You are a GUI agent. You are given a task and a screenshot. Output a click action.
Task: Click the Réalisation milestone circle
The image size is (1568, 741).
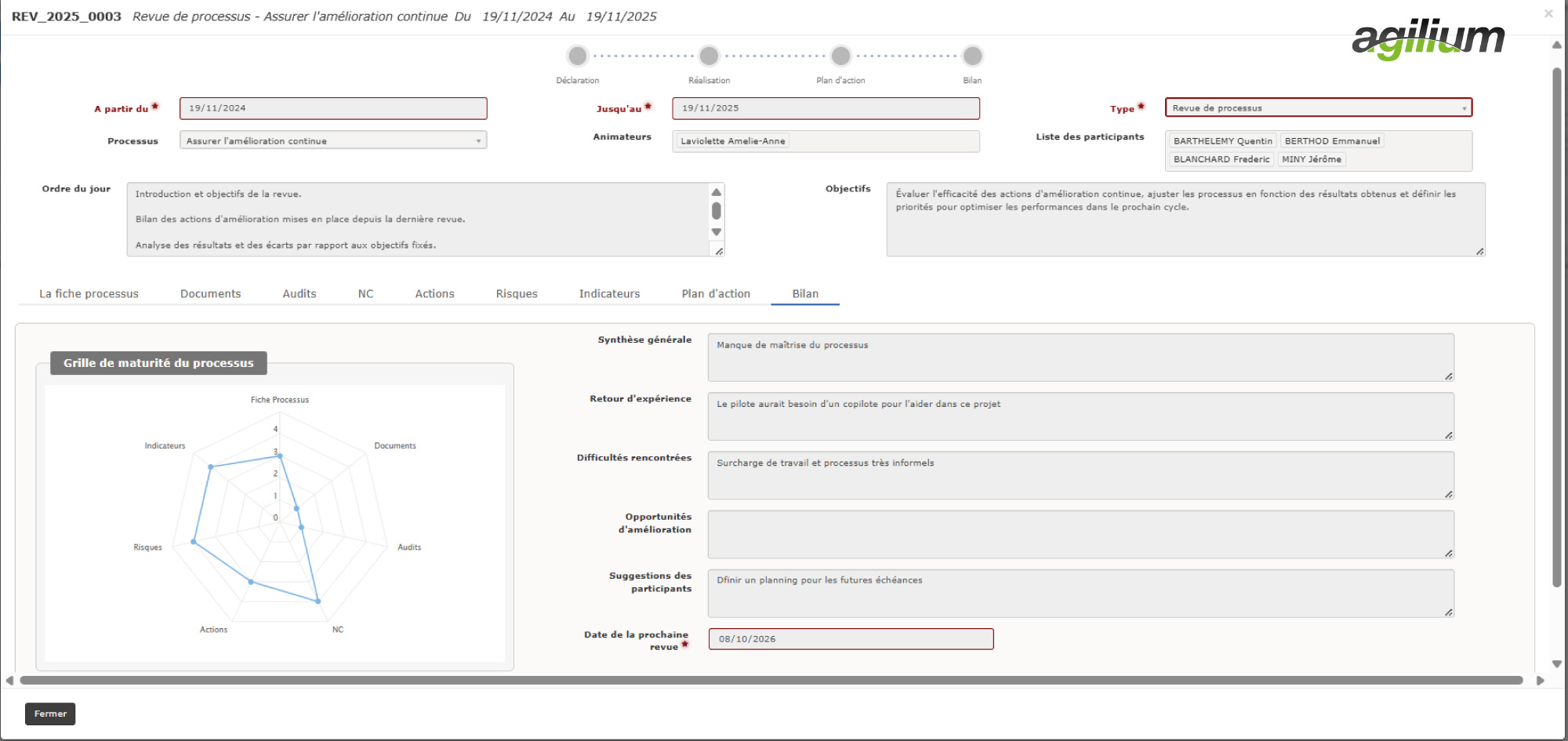(x=710, y=56)
